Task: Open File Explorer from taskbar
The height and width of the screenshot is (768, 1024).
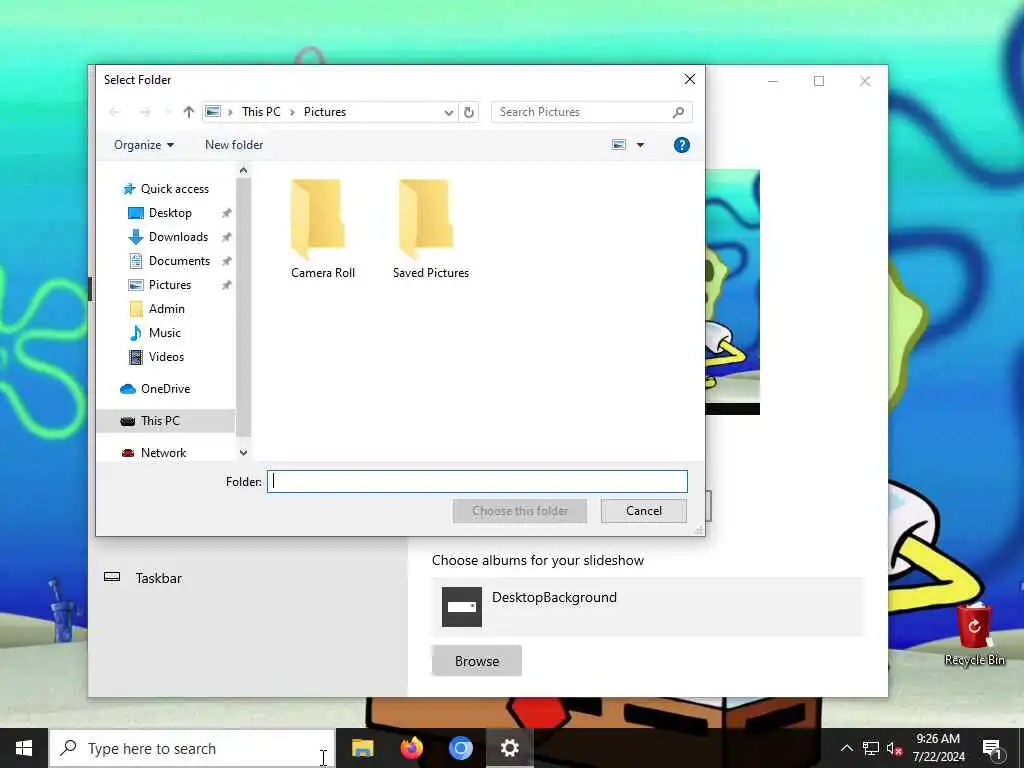Action: 362,748
